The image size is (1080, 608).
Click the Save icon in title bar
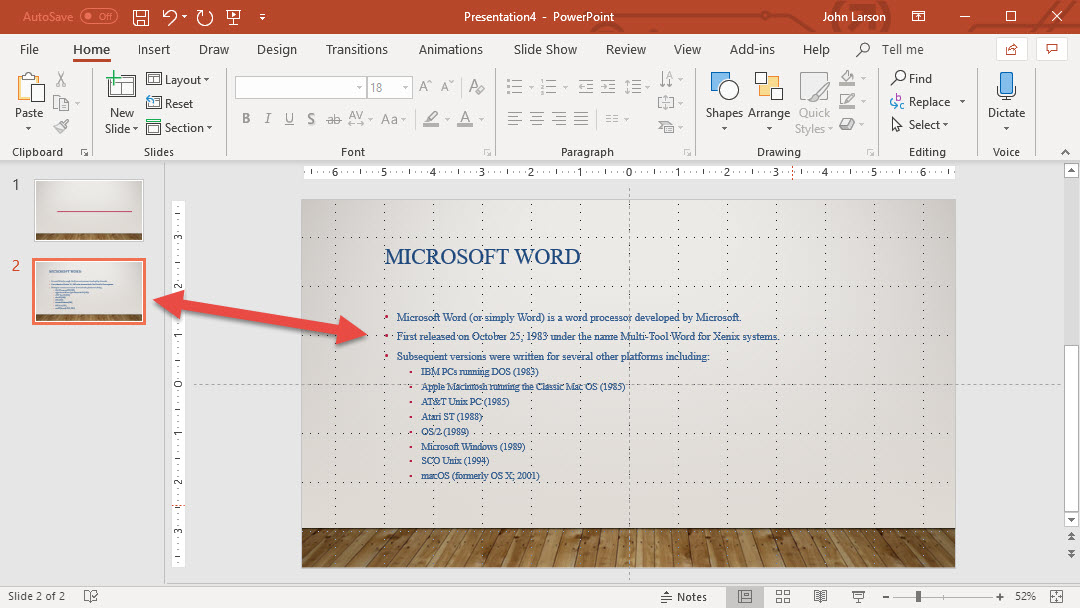(142, 17)
